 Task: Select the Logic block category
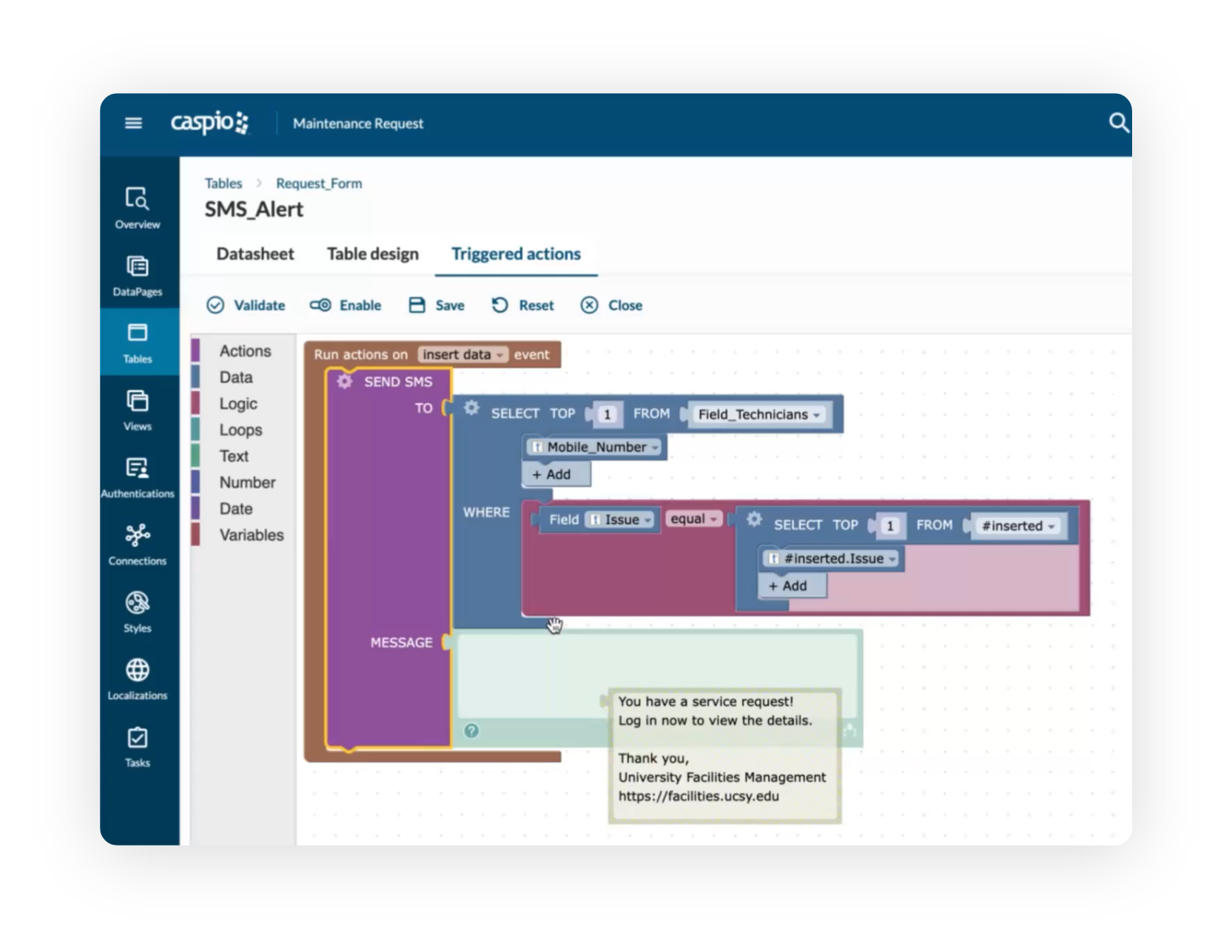(x=238, y=404)
